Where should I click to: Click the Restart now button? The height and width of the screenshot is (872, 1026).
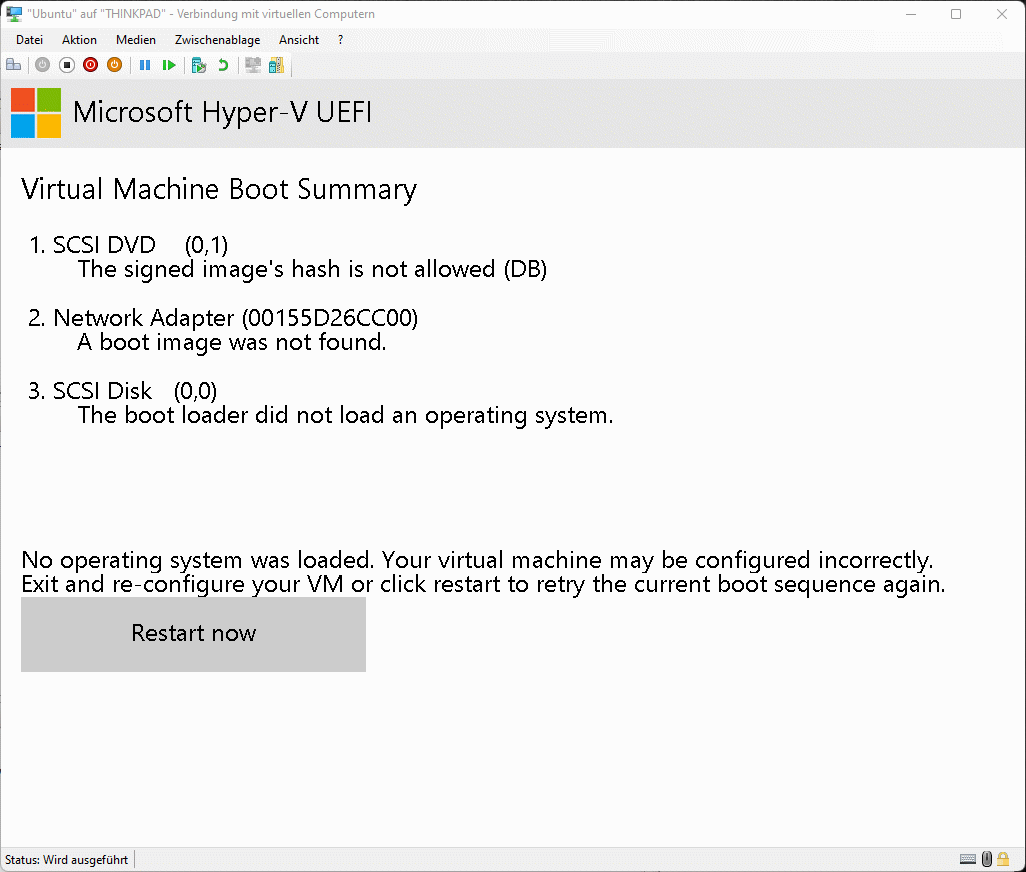tap(193, 634)
